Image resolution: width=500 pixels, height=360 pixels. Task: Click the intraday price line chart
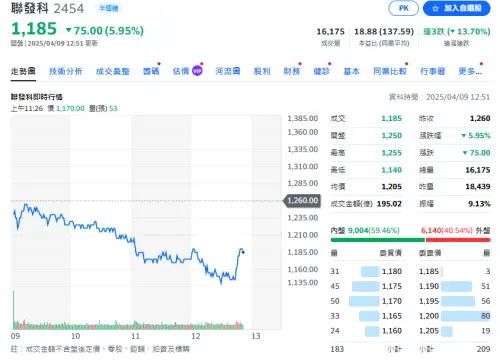click(x=128, y=245)
